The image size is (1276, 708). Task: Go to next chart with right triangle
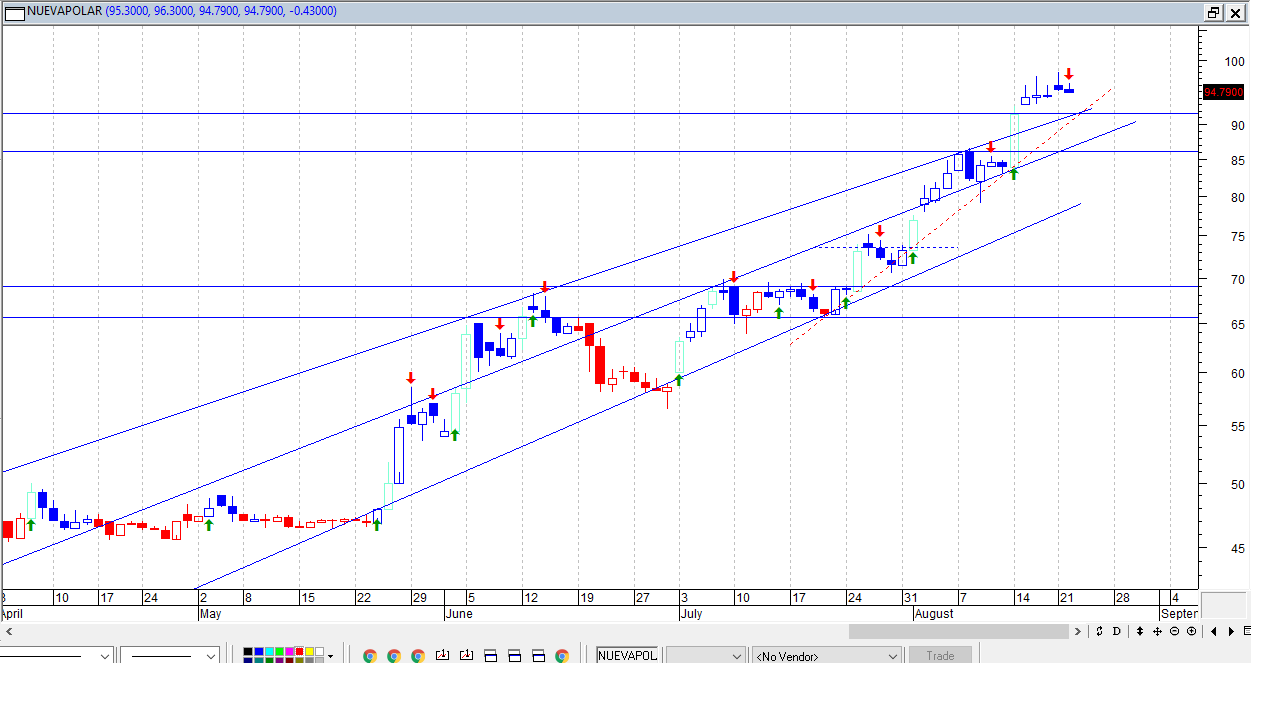click(x=1231, y=631)
